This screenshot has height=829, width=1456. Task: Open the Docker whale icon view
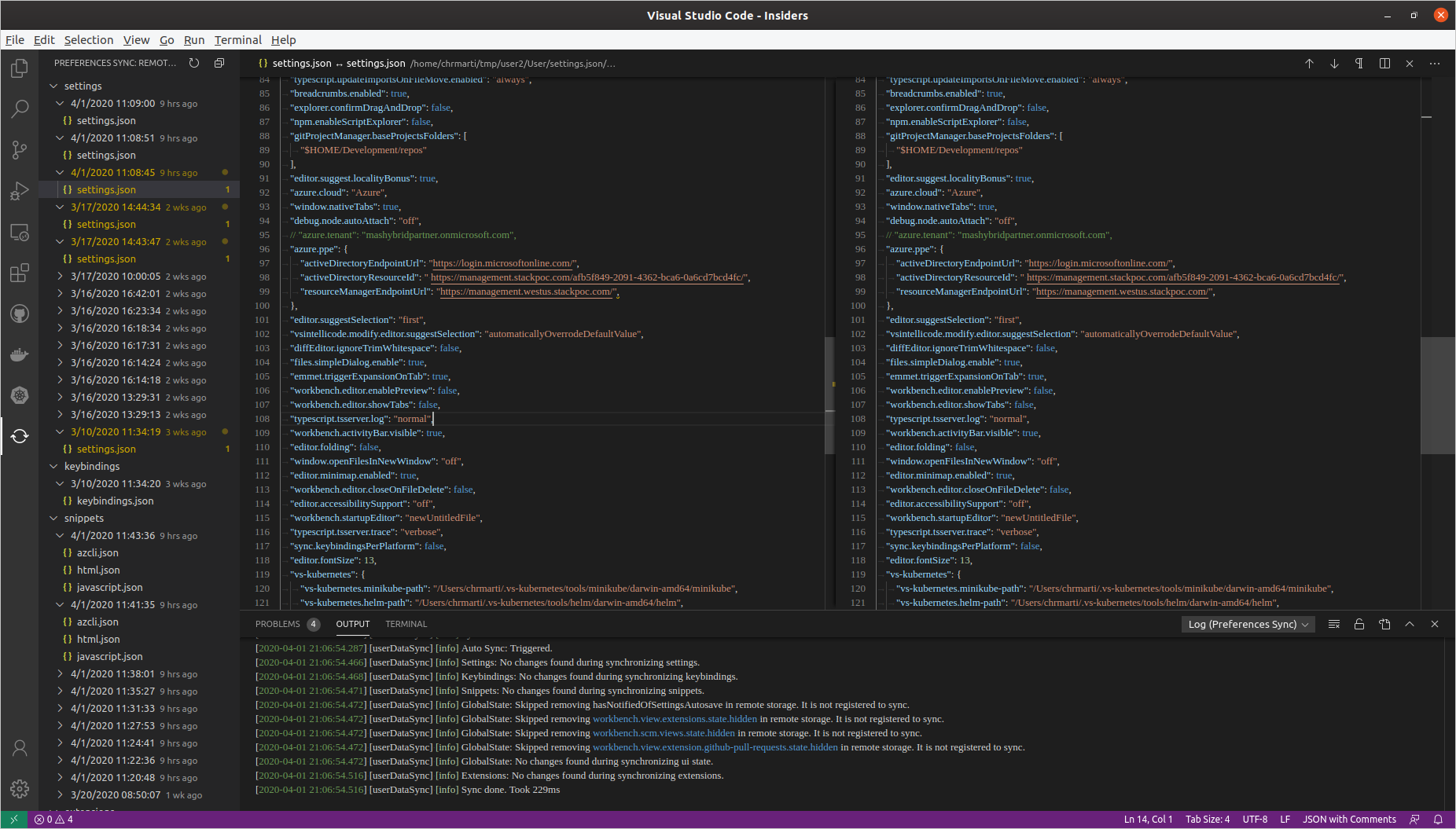[x=20, y=354]
